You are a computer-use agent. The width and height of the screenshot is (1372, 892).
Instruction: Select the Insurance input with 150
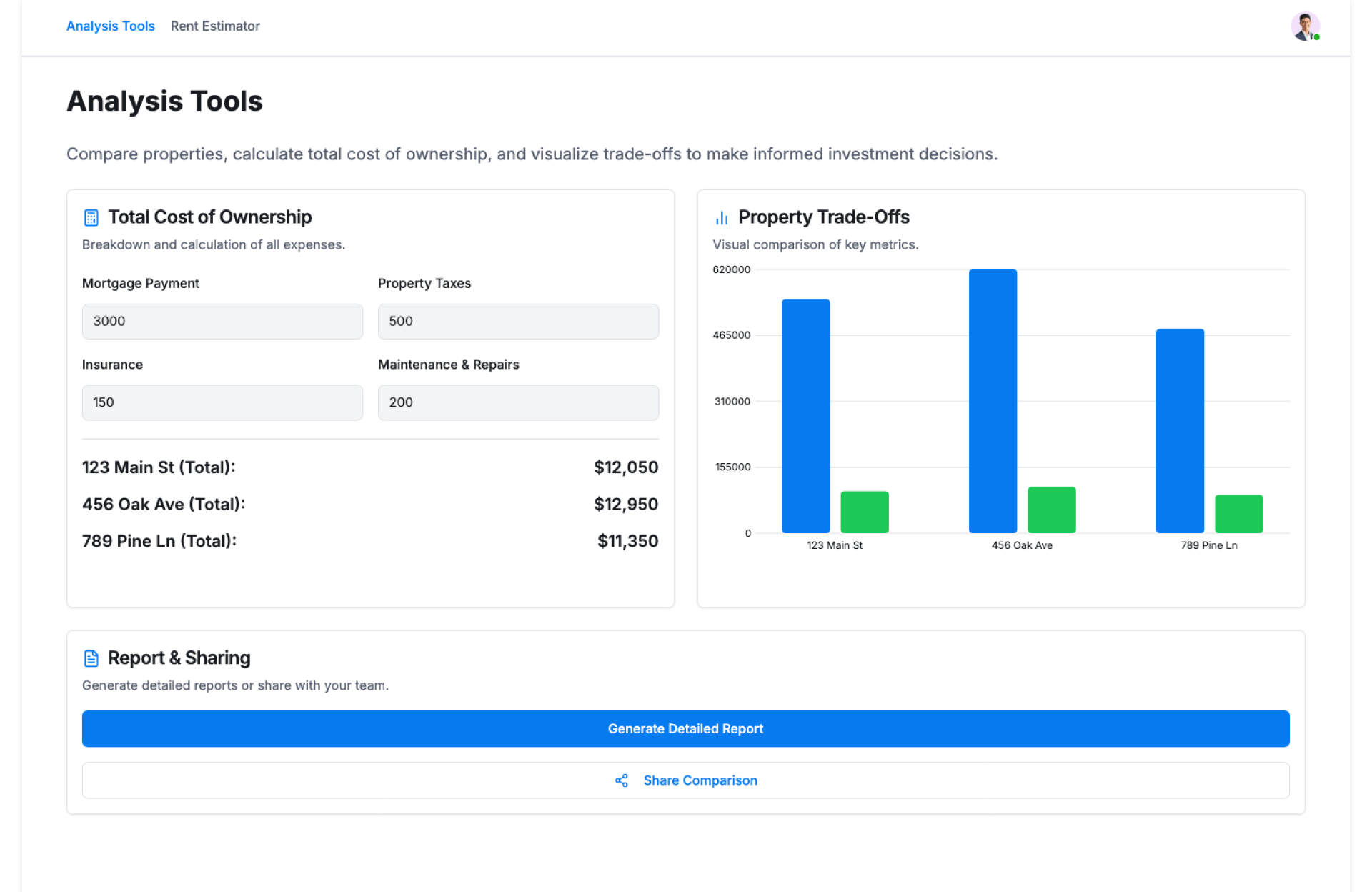(x=222, y=402)
